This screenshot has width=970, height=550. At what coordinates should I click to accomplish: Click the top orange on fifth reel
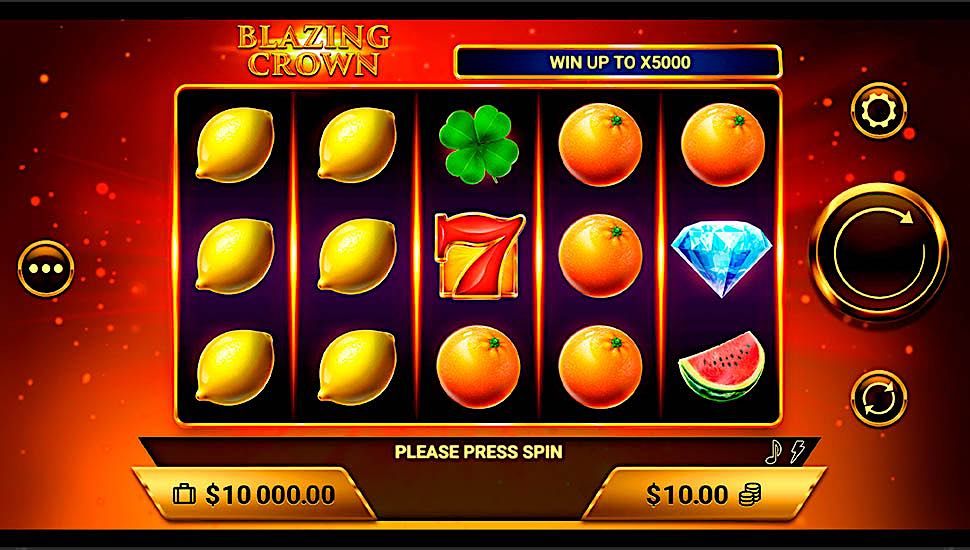tap(723, 145)
